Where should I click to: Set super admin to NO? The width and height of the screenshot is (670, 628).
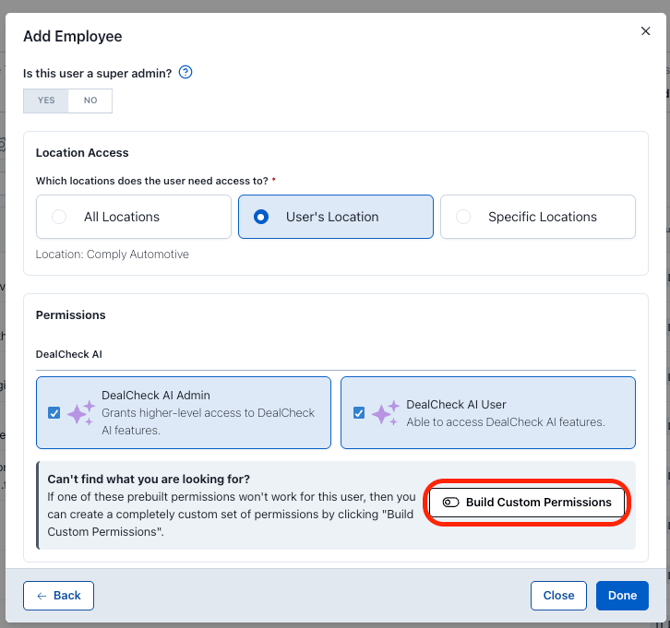pyautogui.click(x=90, y=100)
